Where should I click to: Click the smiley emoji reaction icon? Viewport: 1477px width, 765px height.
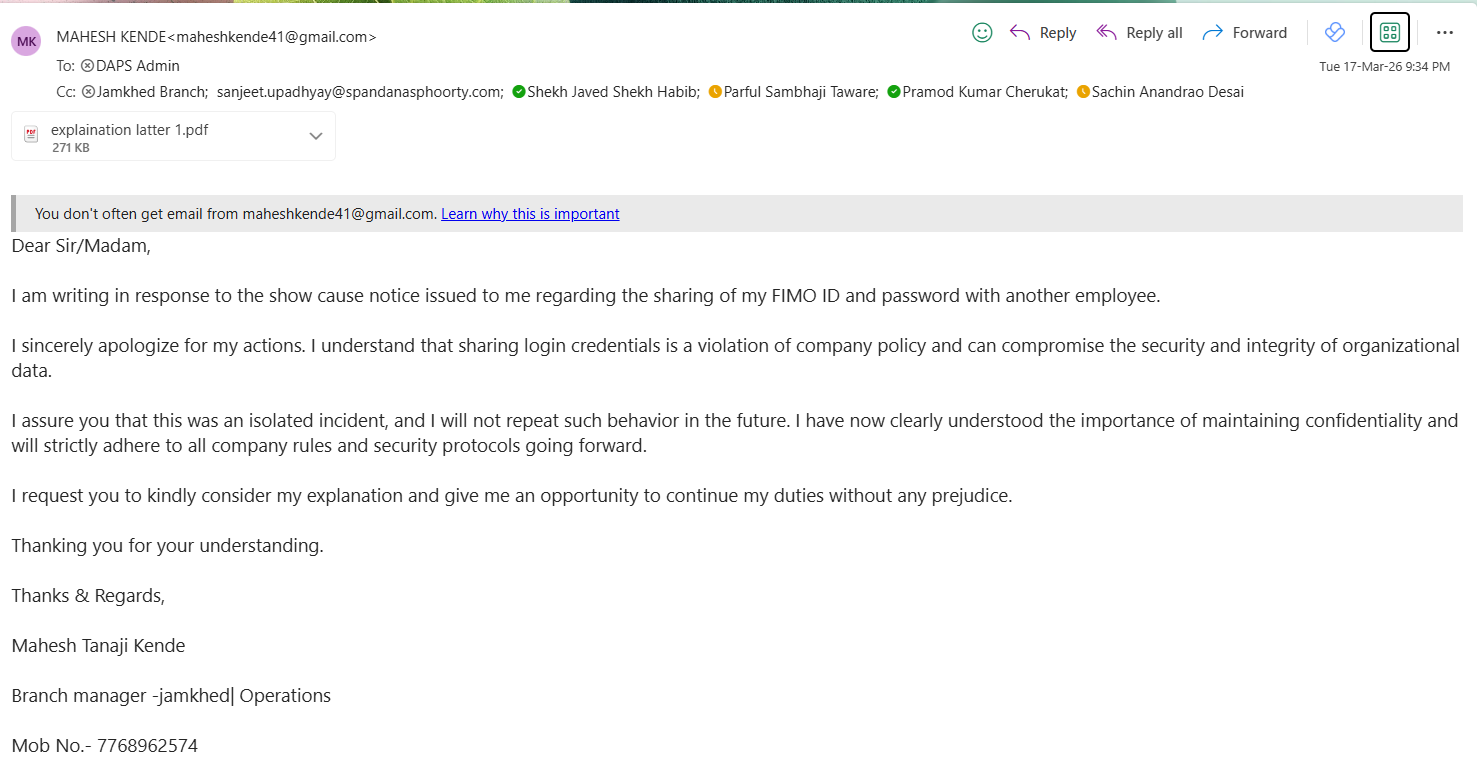point(982,33)
